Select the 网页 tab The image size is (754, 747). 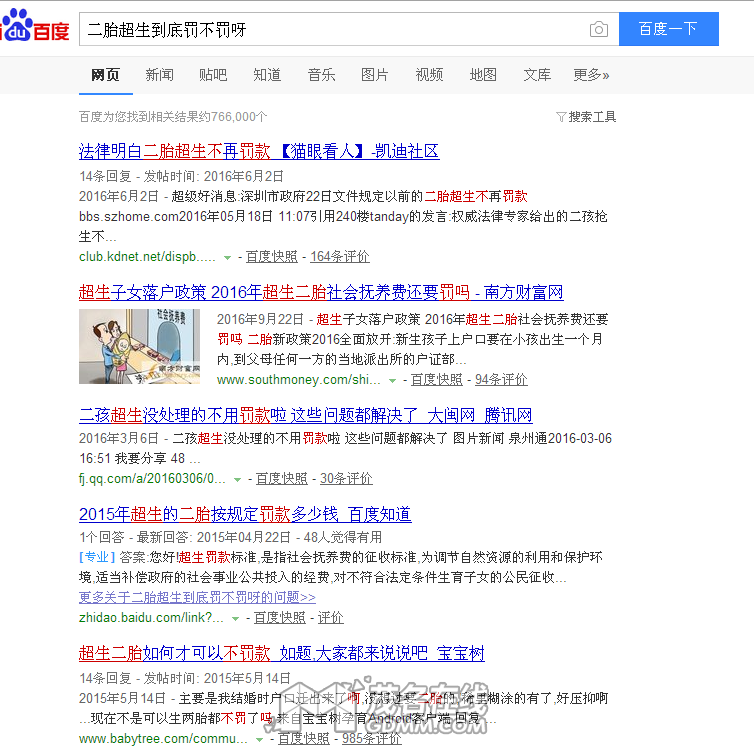click(x=105, y=75)
